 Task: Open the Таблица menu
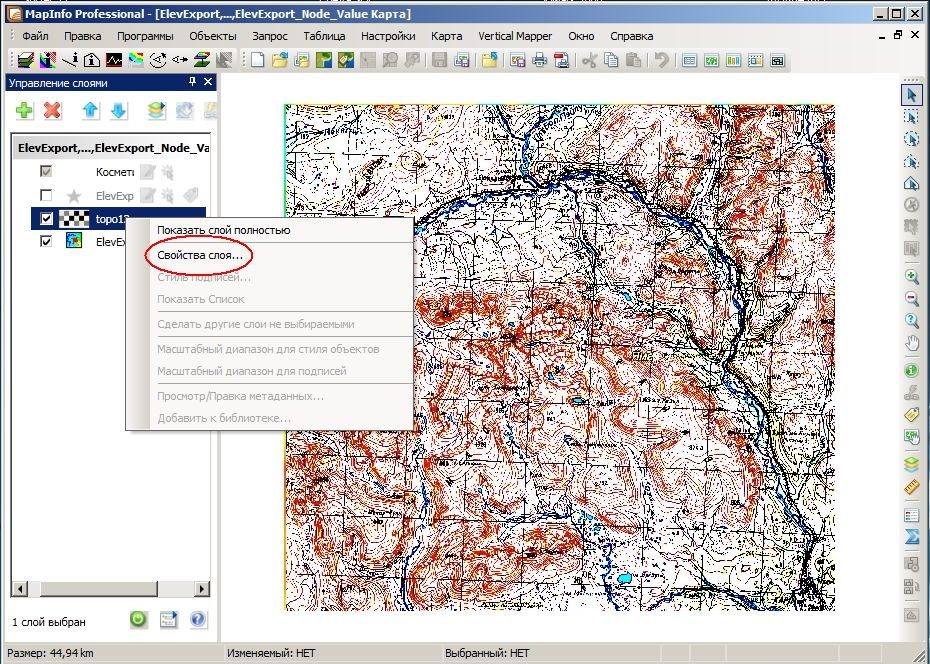324,36
